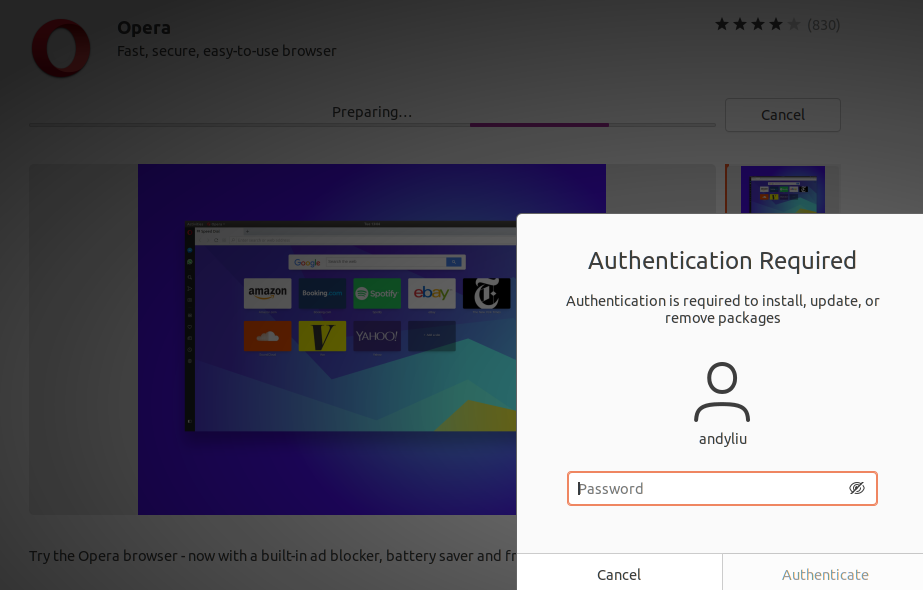Click the (830) reviews count
Screen dimensions: 923x590
[824, 25]
